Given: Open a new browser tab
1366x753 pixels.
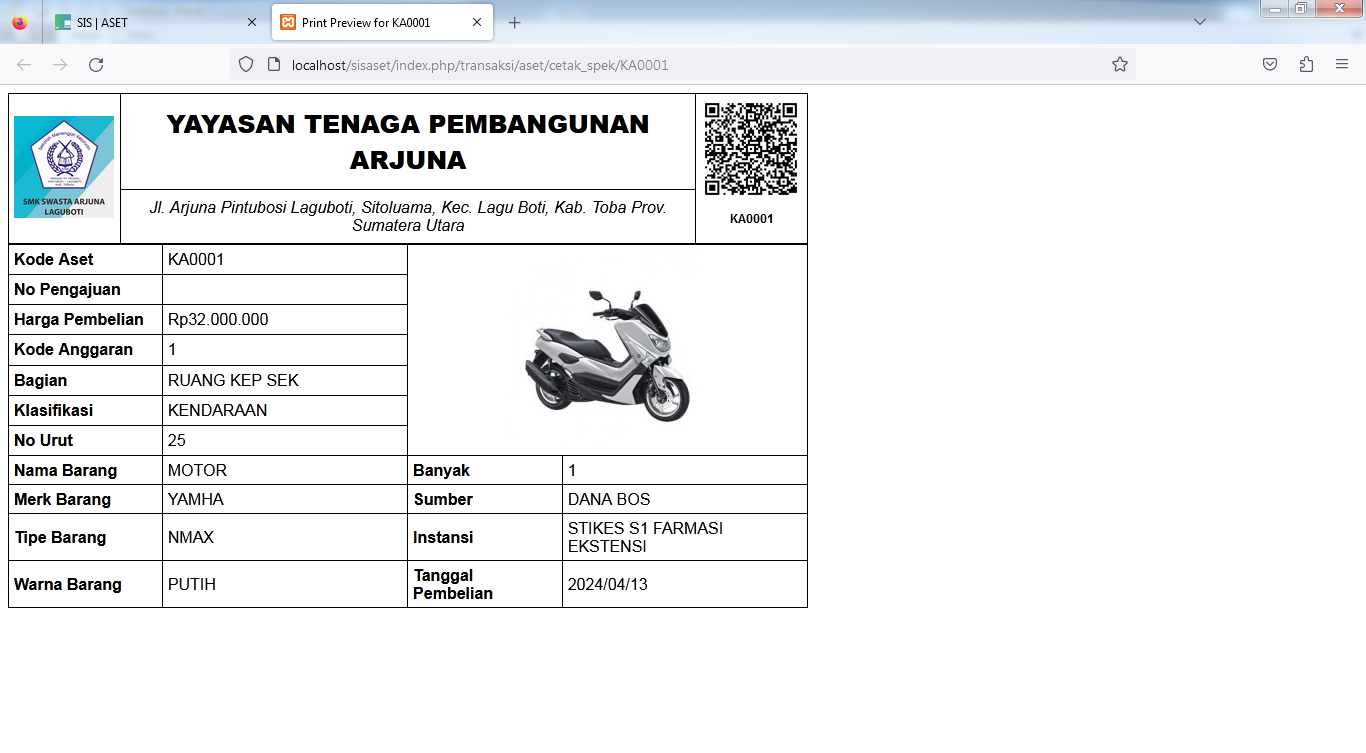Looking at the screenshot, I should pos(515,22).
